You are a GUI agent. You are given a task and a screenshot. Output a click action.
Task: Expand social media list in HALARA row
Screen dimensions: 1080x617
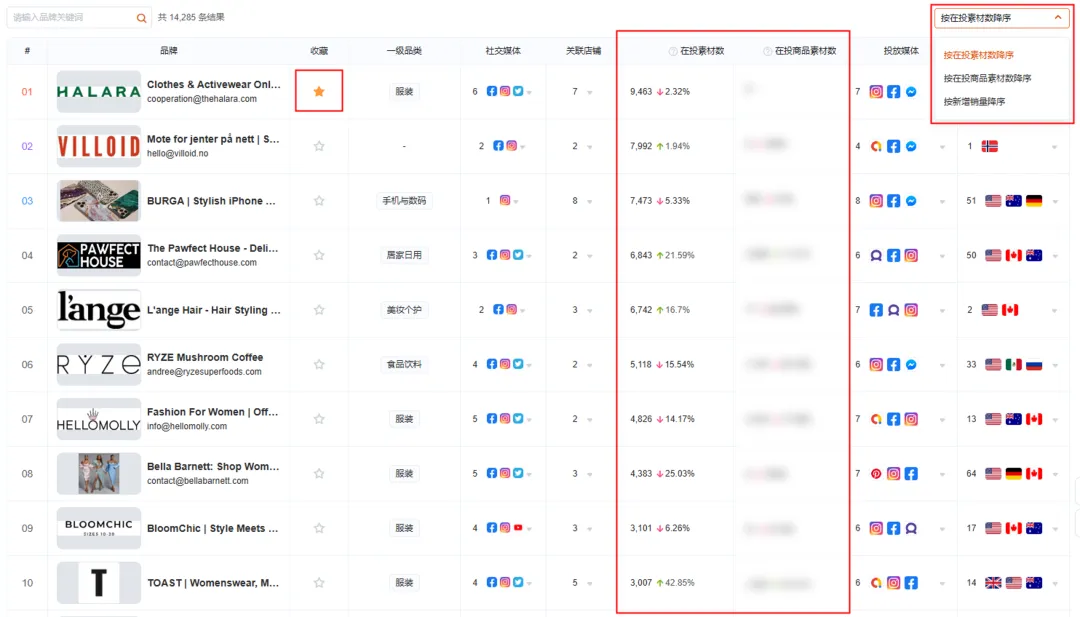529,92
